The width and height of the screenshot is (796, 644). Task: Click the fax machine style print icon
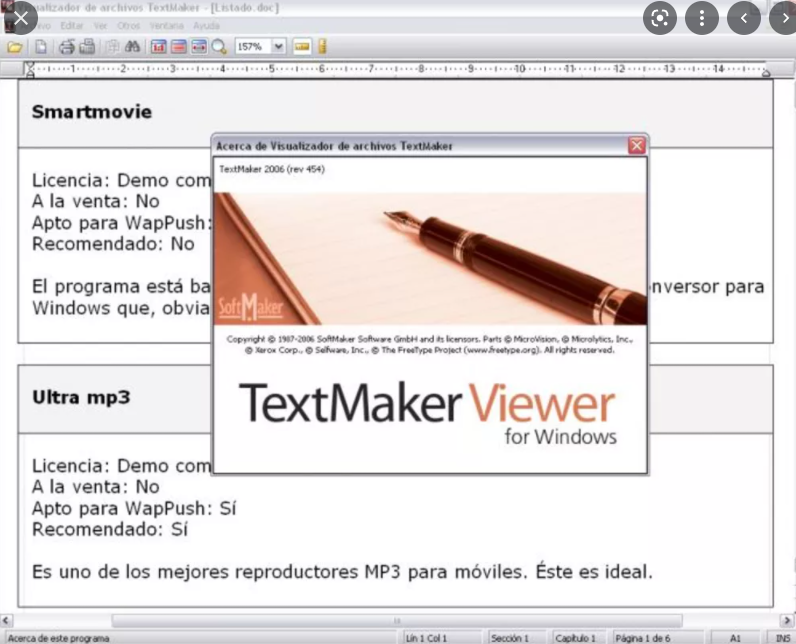tap(87, 47)
